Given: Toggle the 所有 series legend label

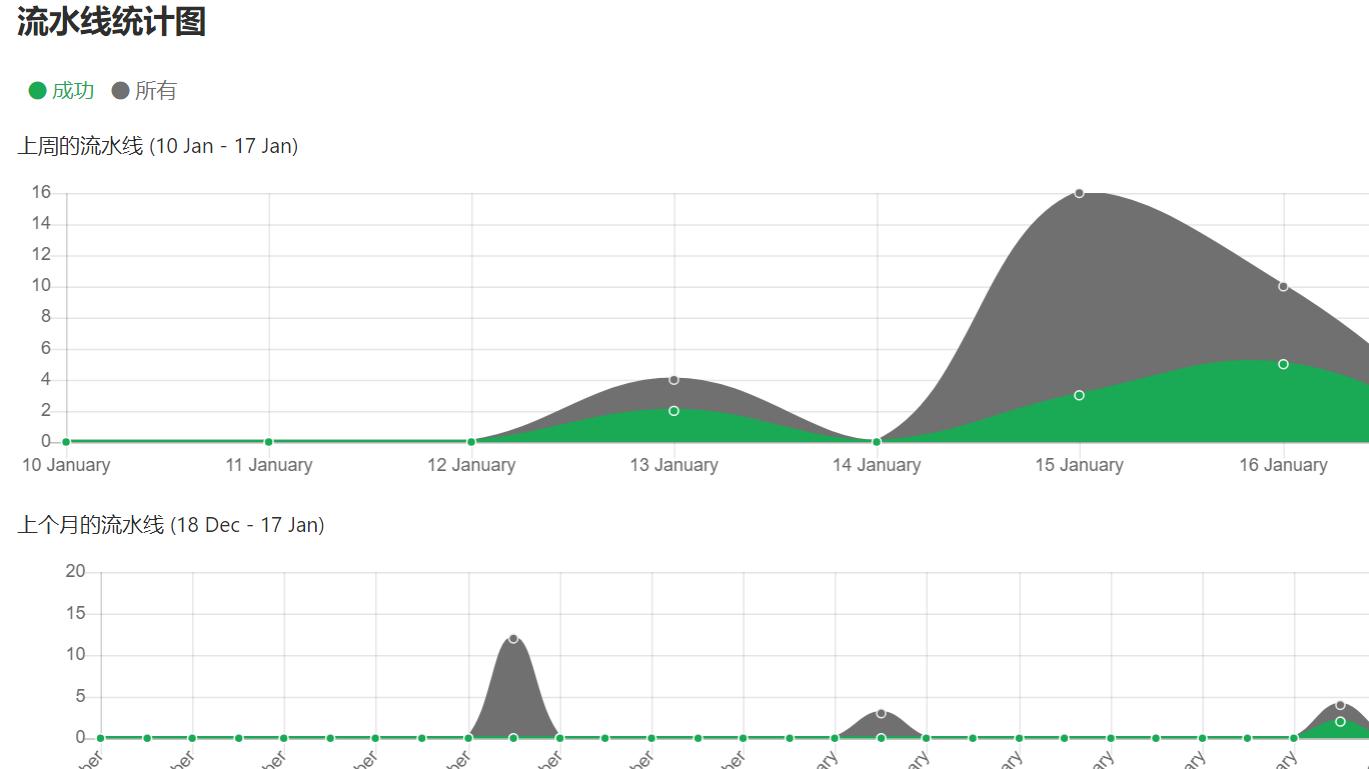Looking at the screenshot, I should [x=156, y=91].
